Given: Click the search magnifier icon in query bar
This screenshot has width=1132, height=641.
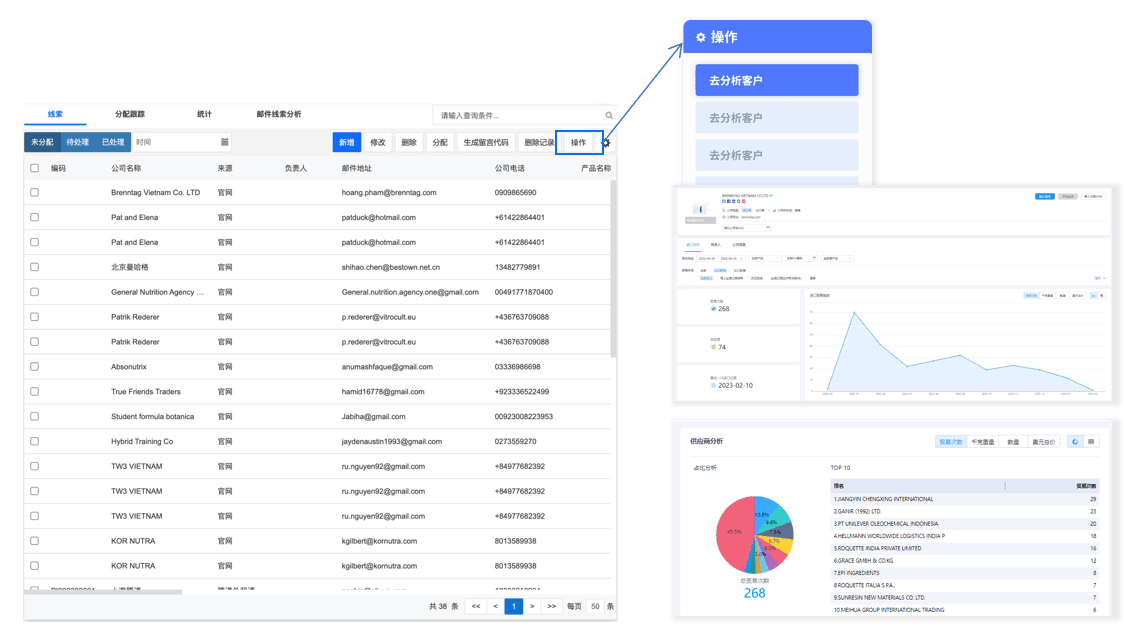Looking at the screenshot, I should point(609,114).
